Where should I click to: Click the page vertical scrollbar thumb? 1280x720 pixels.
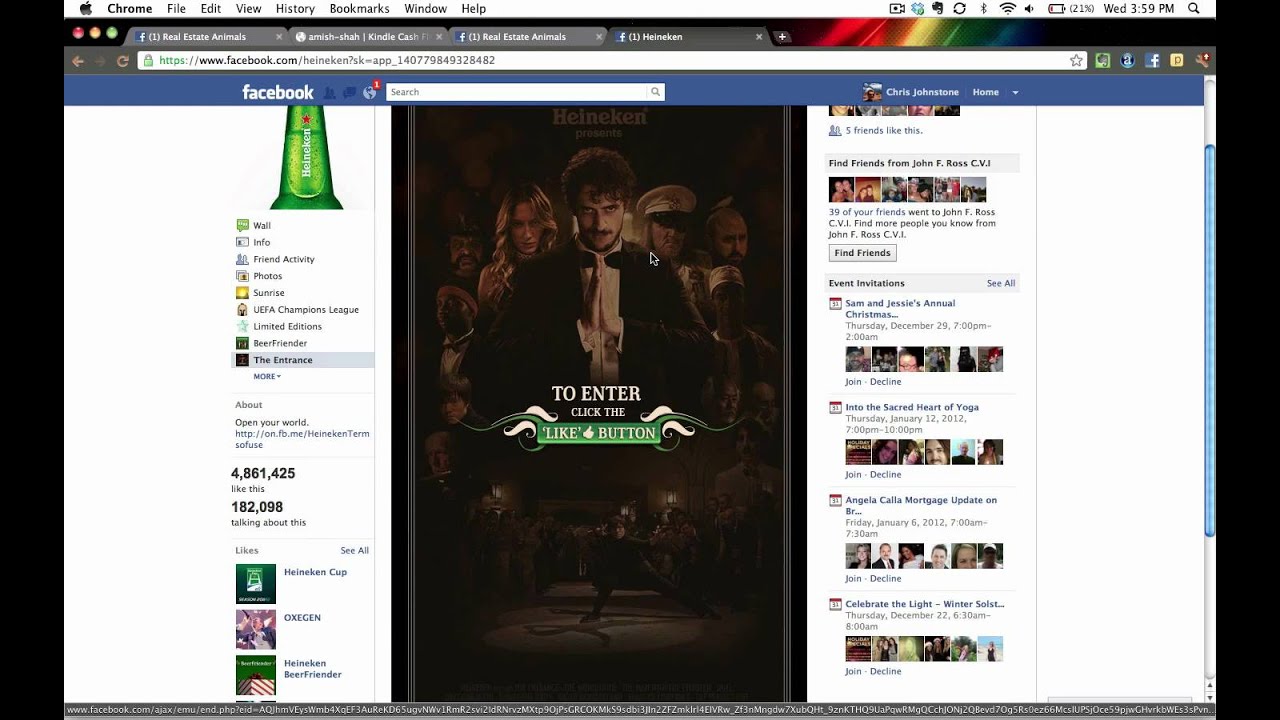pyautogui.click(x=1209, y=340)
